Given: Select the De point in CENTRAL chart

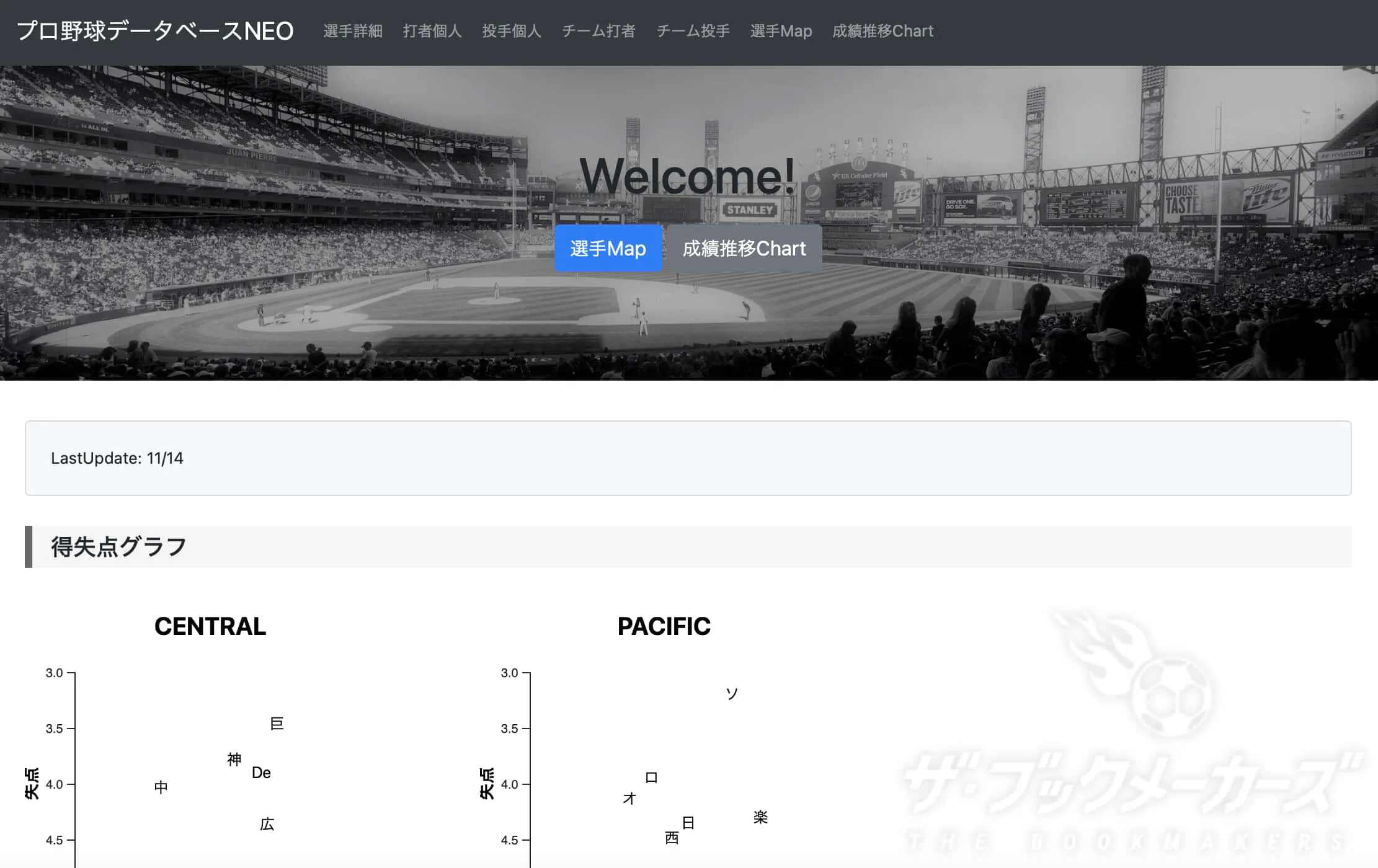Looking at the screenshot, I should 261,773.
